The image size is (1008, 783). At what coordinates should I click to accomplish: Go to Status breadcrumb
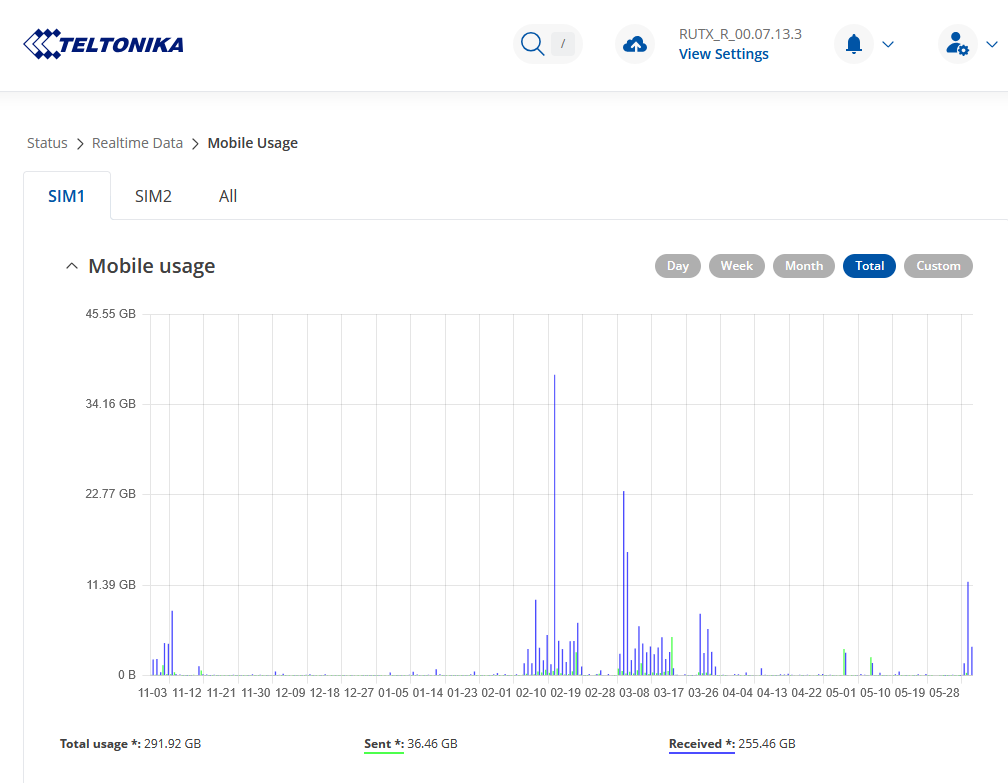(x=47, y=143)
